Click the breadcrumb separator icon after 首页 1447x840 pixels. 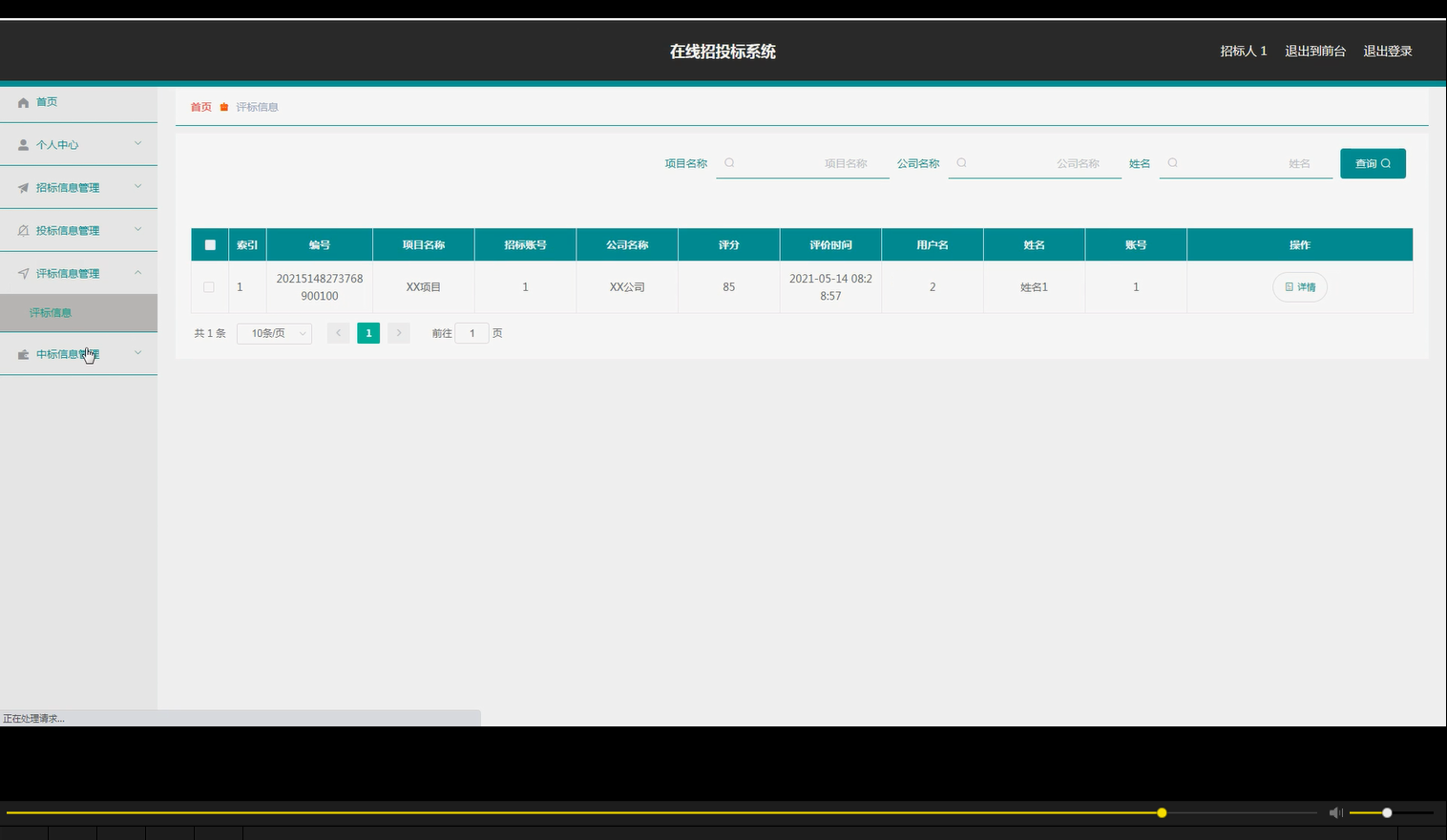click(x=224, y=107)
